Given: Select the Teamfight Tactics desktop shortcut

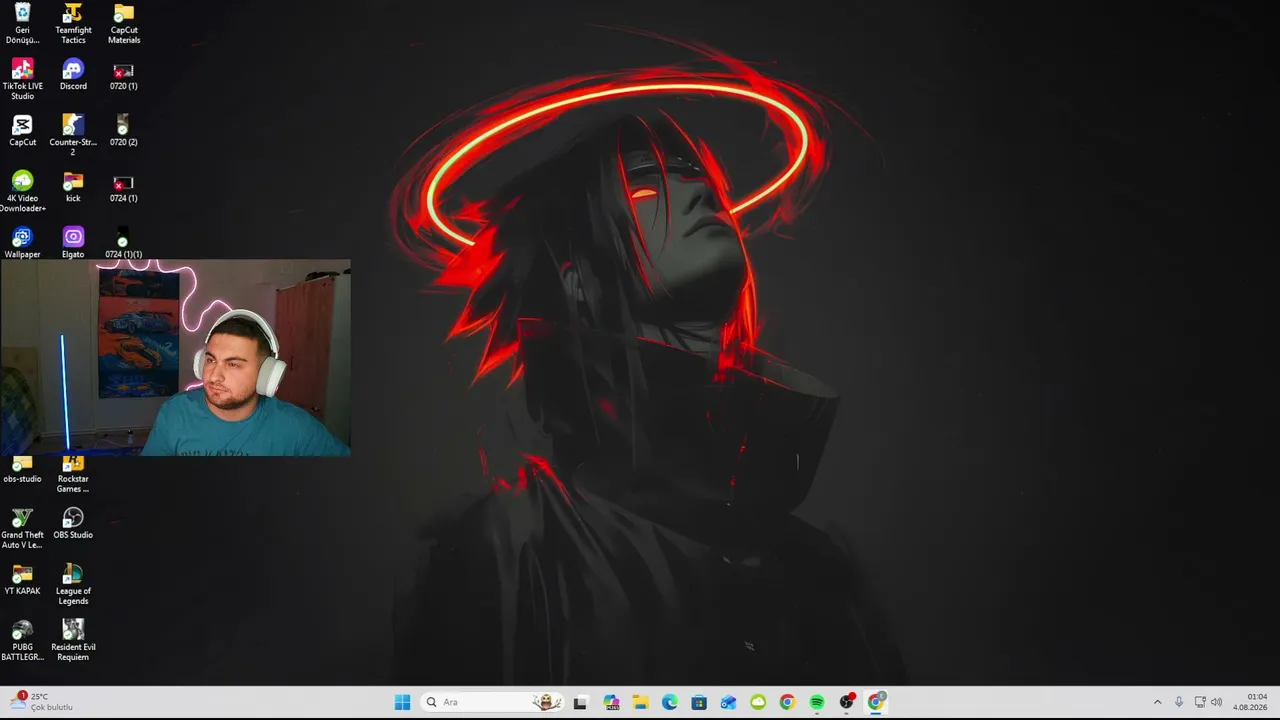Looking at the screenshot, I should click(73, 24).
